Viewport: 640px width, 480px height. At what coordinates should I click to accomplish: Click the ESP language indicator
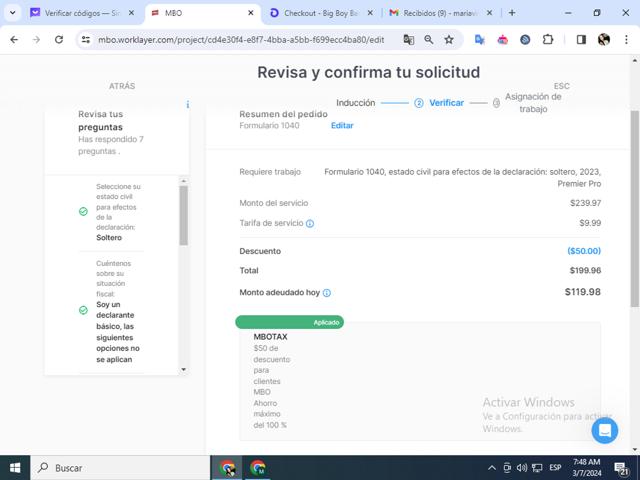[555, 468]
